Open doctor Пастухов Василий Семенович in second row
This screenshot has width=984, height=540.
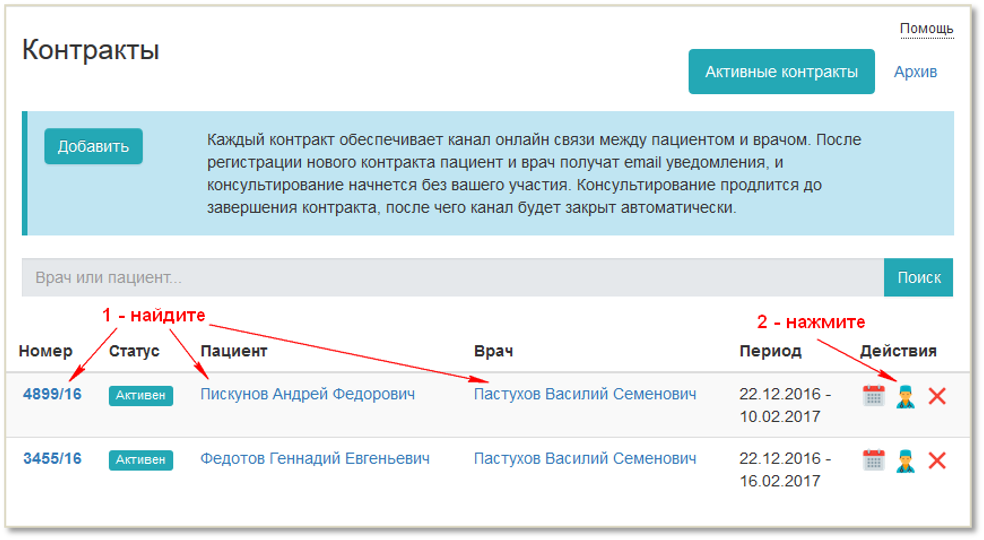coord(585,459)
